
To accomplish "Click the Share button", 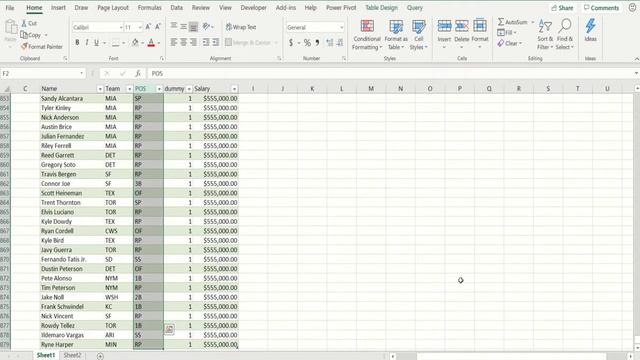I will point(562,8).
